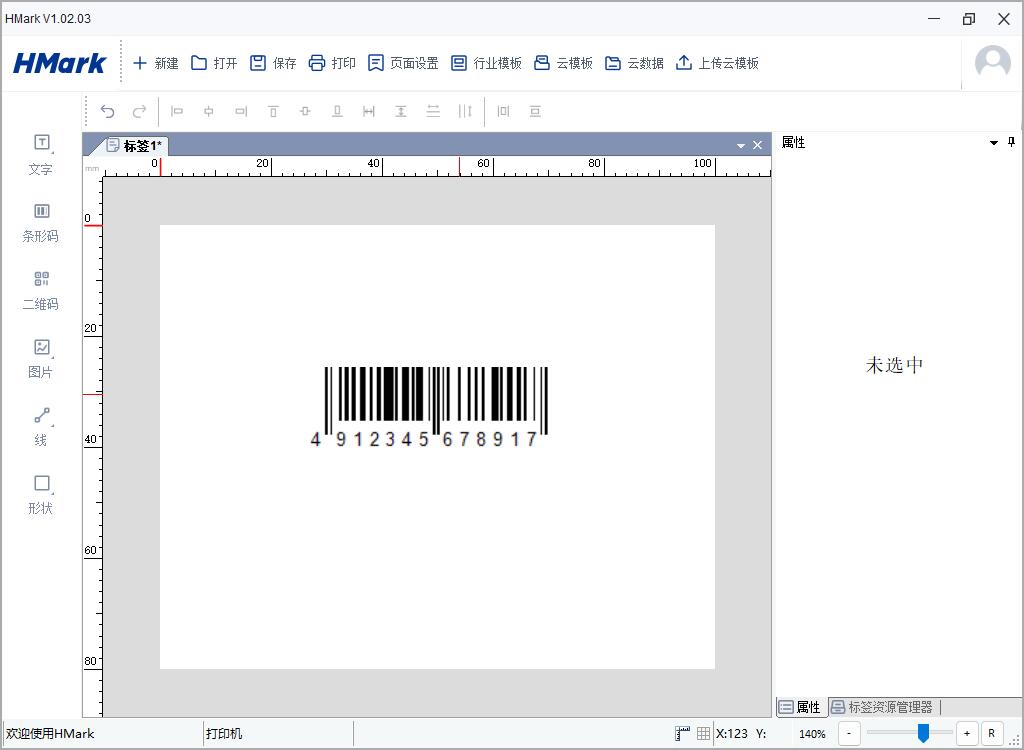This screenshot has height=750, width=1024.
Task: Center object vertically on the label
Action: (535, 111)
